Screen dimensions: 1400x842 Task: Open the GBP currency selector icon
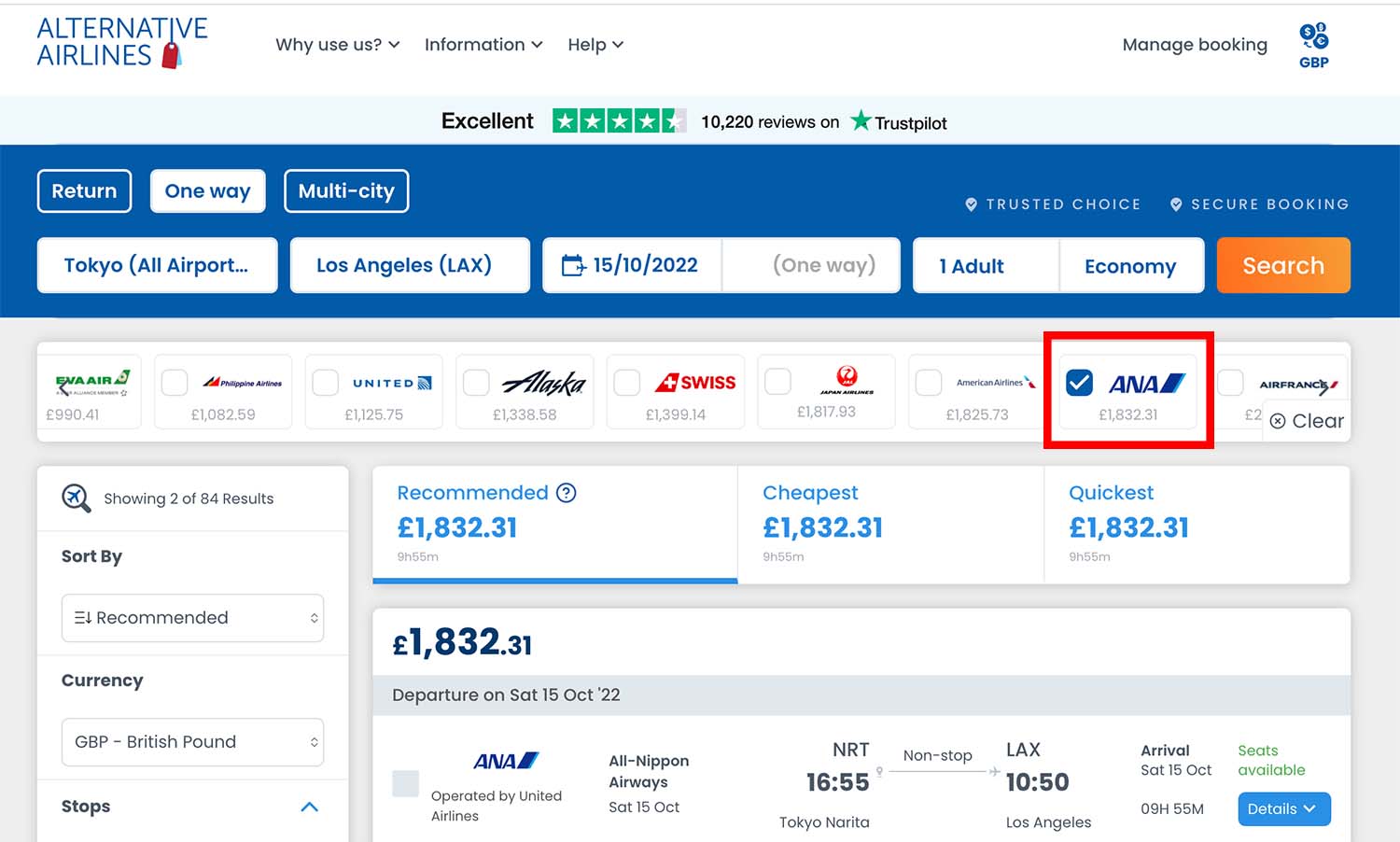pyautogui.click(x=1313, y=46)
